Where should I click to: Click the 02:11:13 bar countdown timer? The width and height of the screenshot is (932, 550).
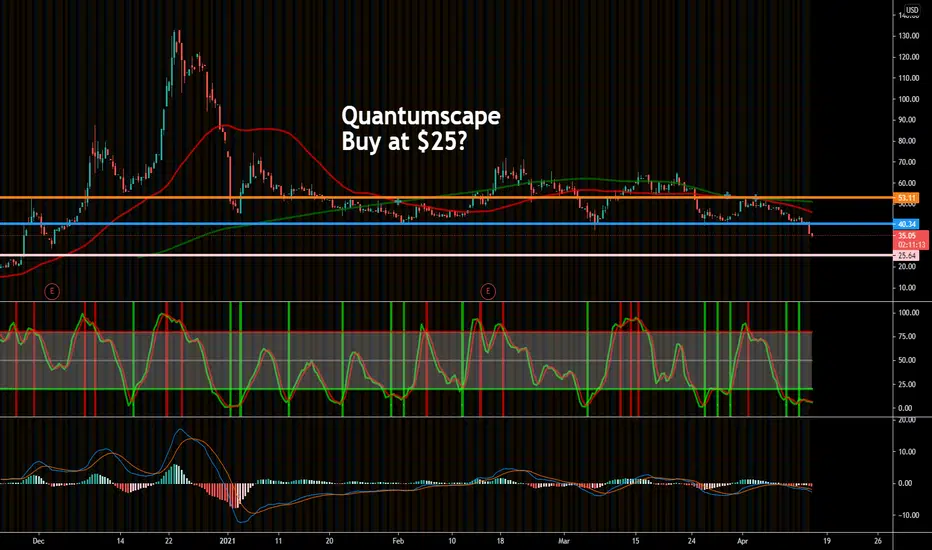[x=911, y=245]
